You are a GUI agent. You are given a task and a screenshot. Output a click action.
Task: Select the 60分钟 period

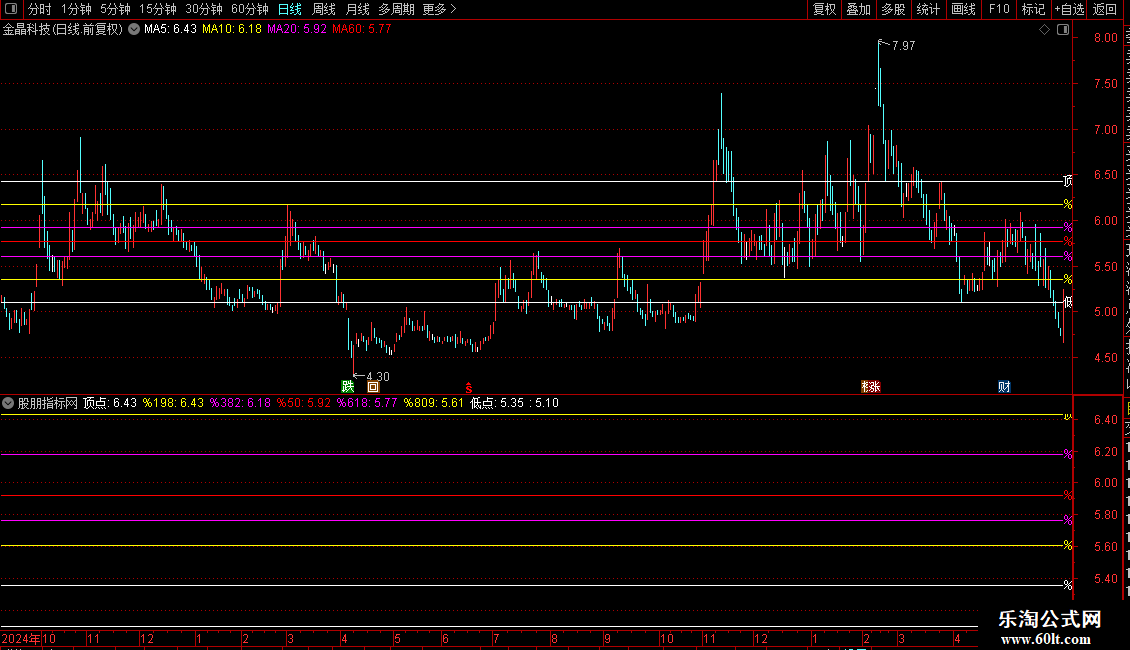(250, 9)
